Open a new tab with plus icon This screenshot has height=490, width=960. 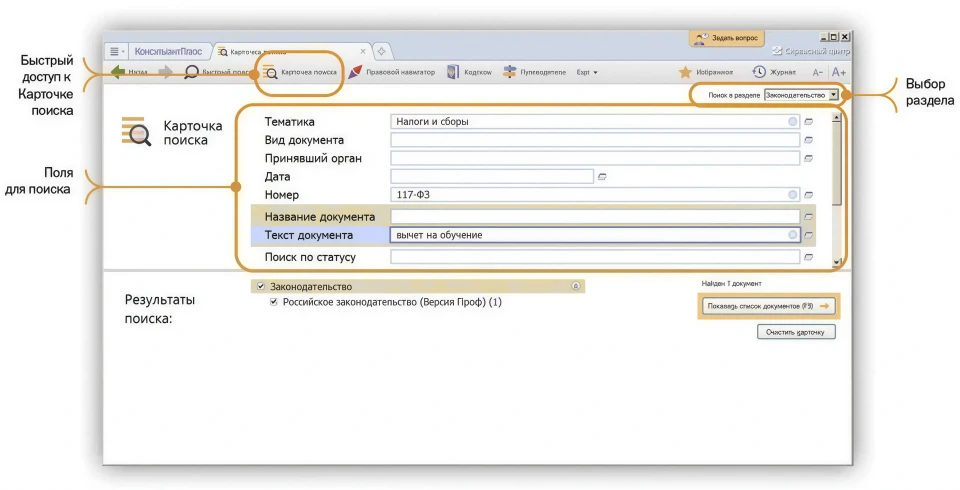[381, 51]
